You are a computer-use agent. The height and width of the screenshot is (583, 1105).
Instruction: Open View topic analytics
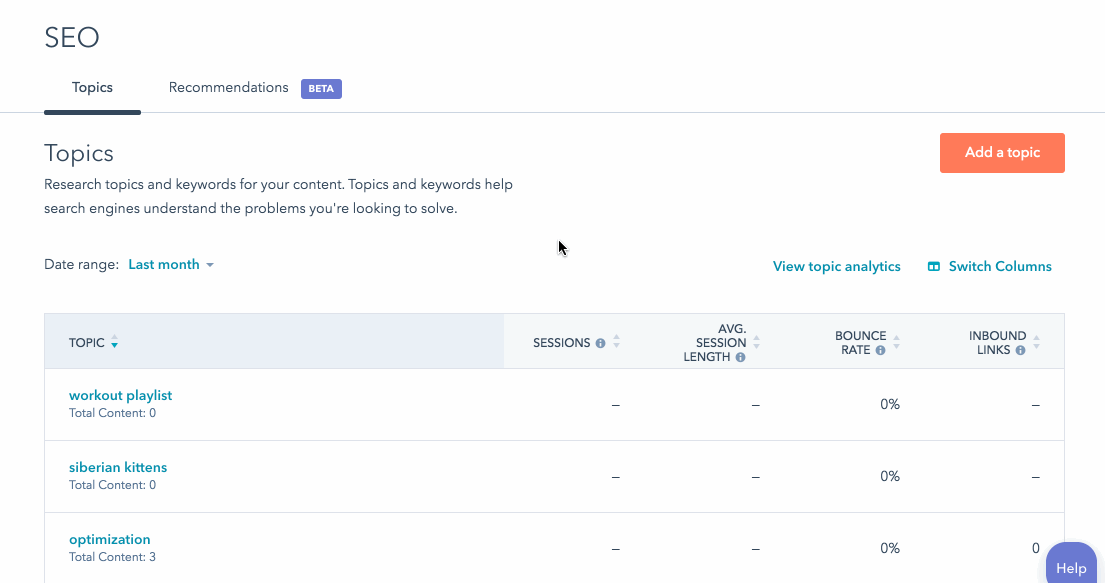tap(836, 266)
